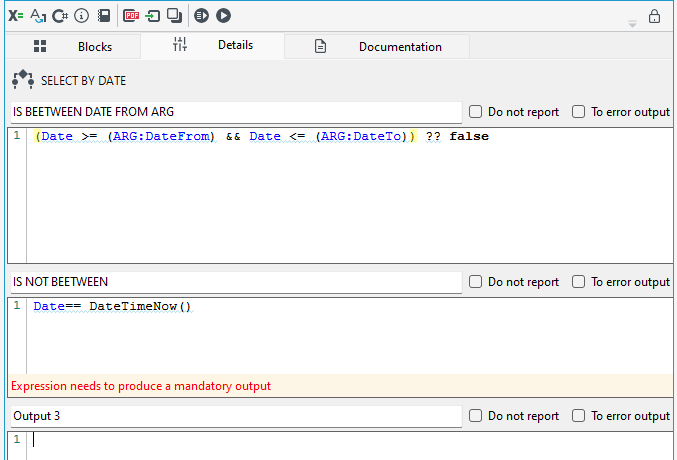
Task: Click the mandatory output error message
Action: [141, 386]
